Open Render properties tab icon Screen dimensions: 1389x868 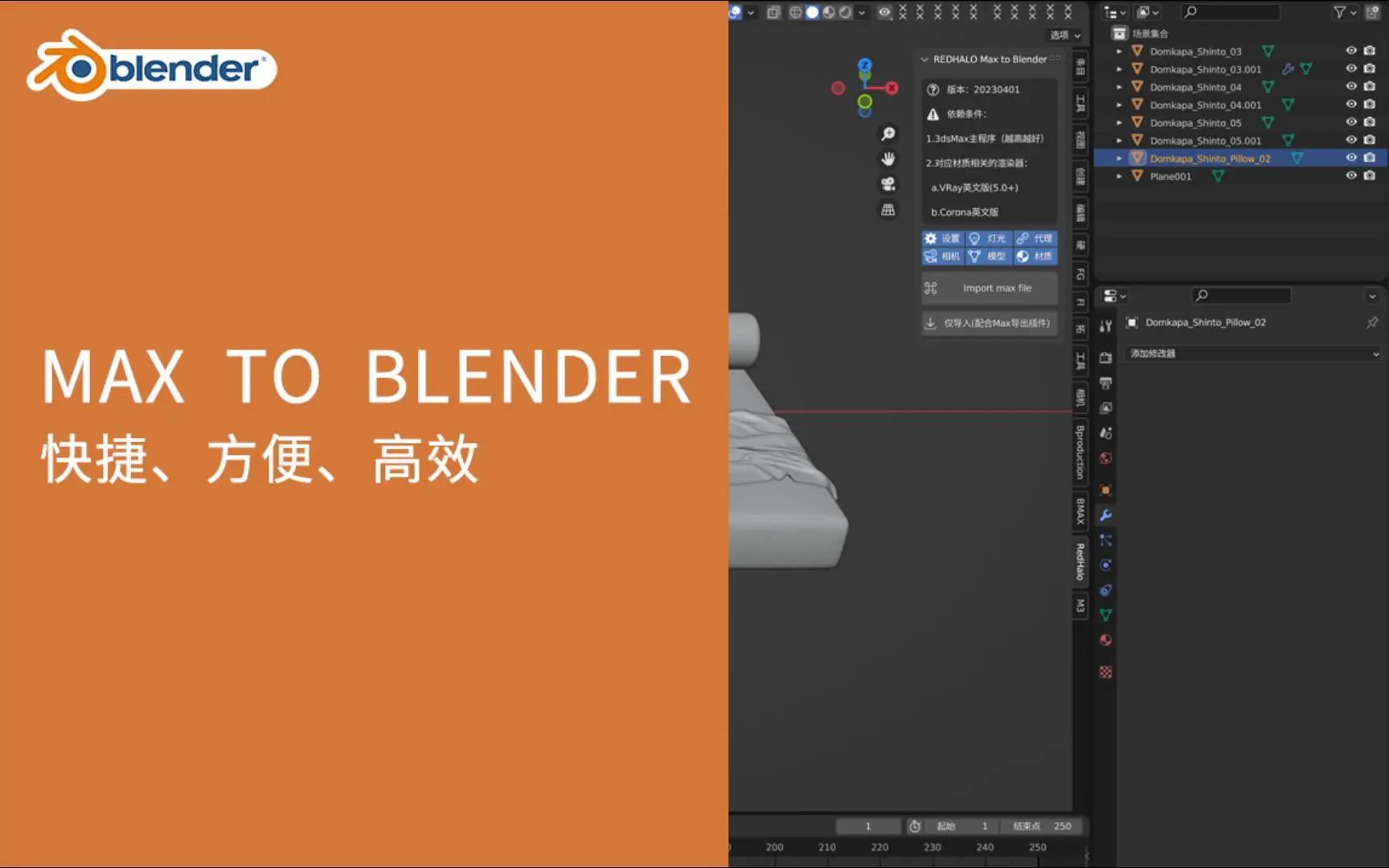tap(1106, 358)
